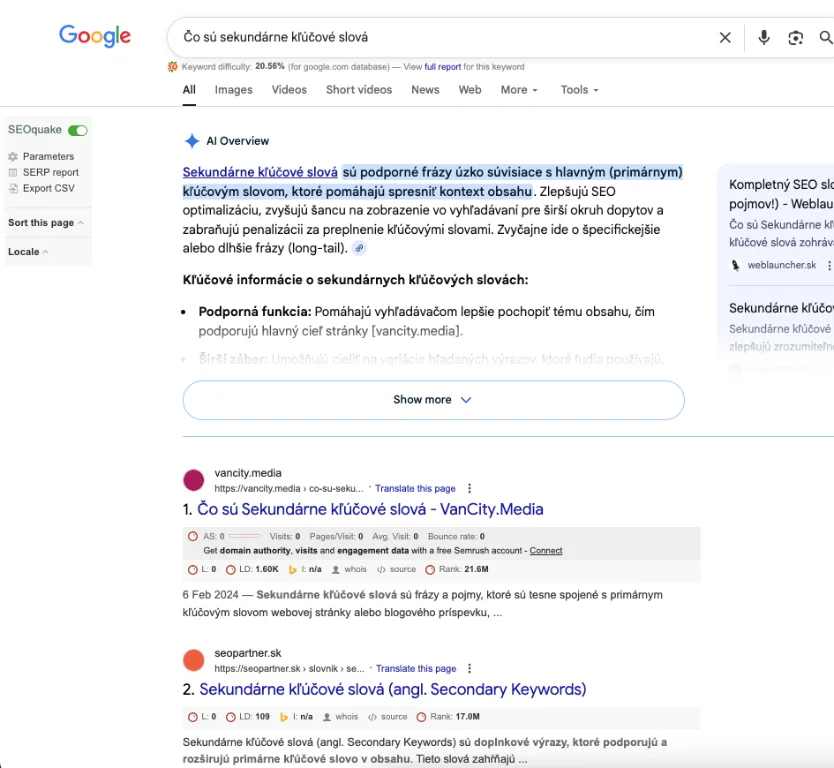This screenshot has height=768, width=834.
Task: Click into the Google search input field
Action: (440, 37)
